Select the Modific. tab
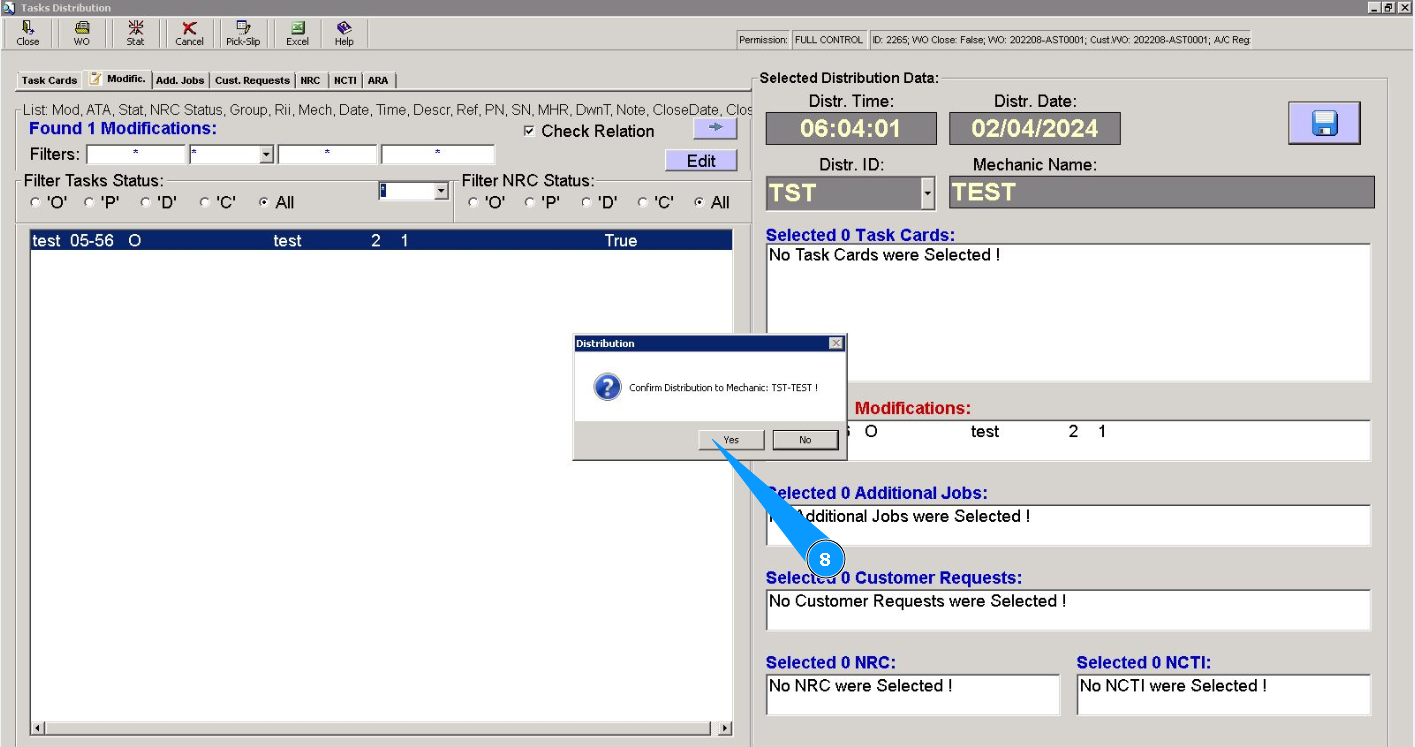1415x747 pixels. point(118,79)
